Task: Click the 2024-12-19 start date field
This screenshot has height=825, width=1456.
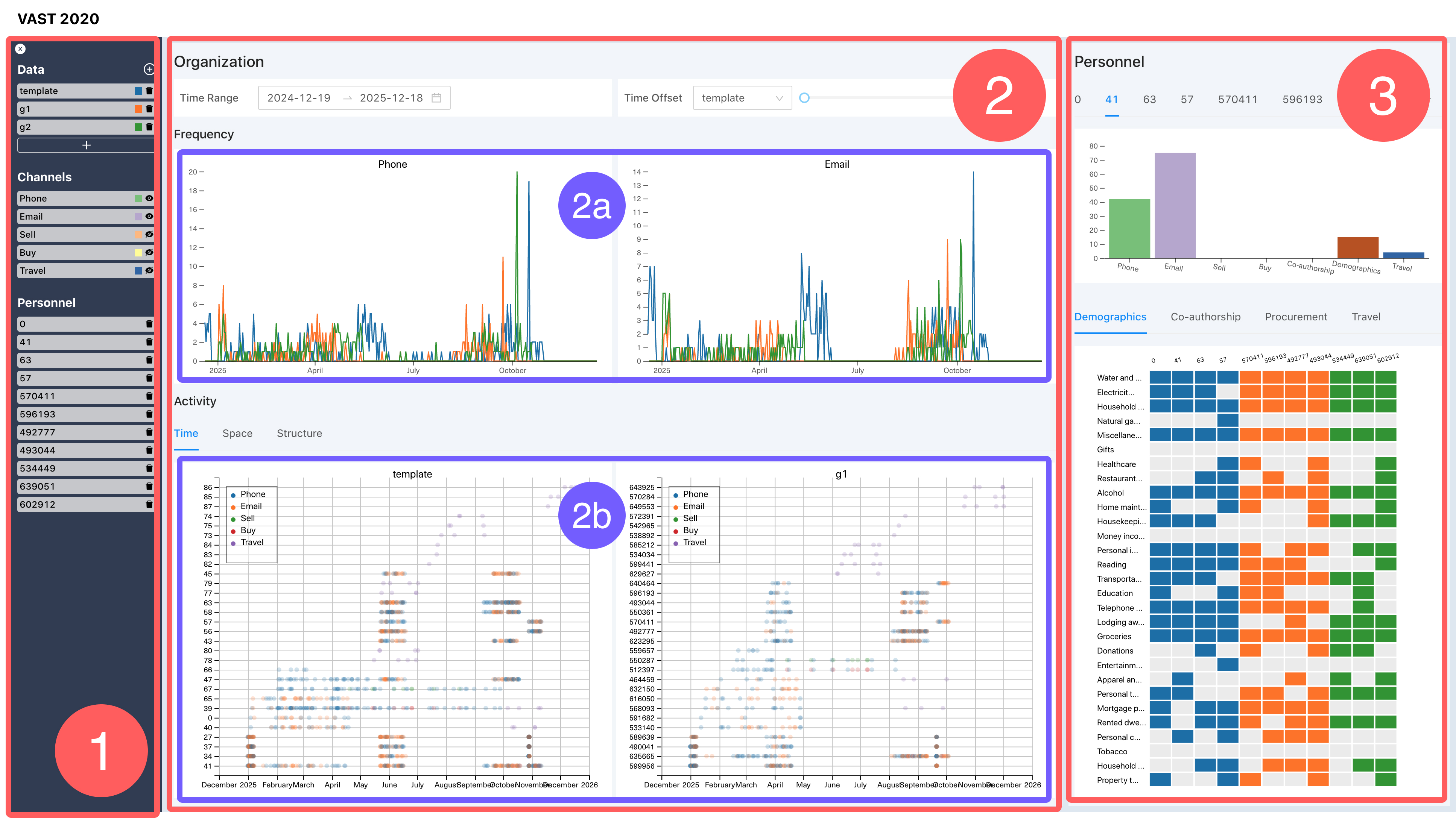Action: tap(299, 98)
